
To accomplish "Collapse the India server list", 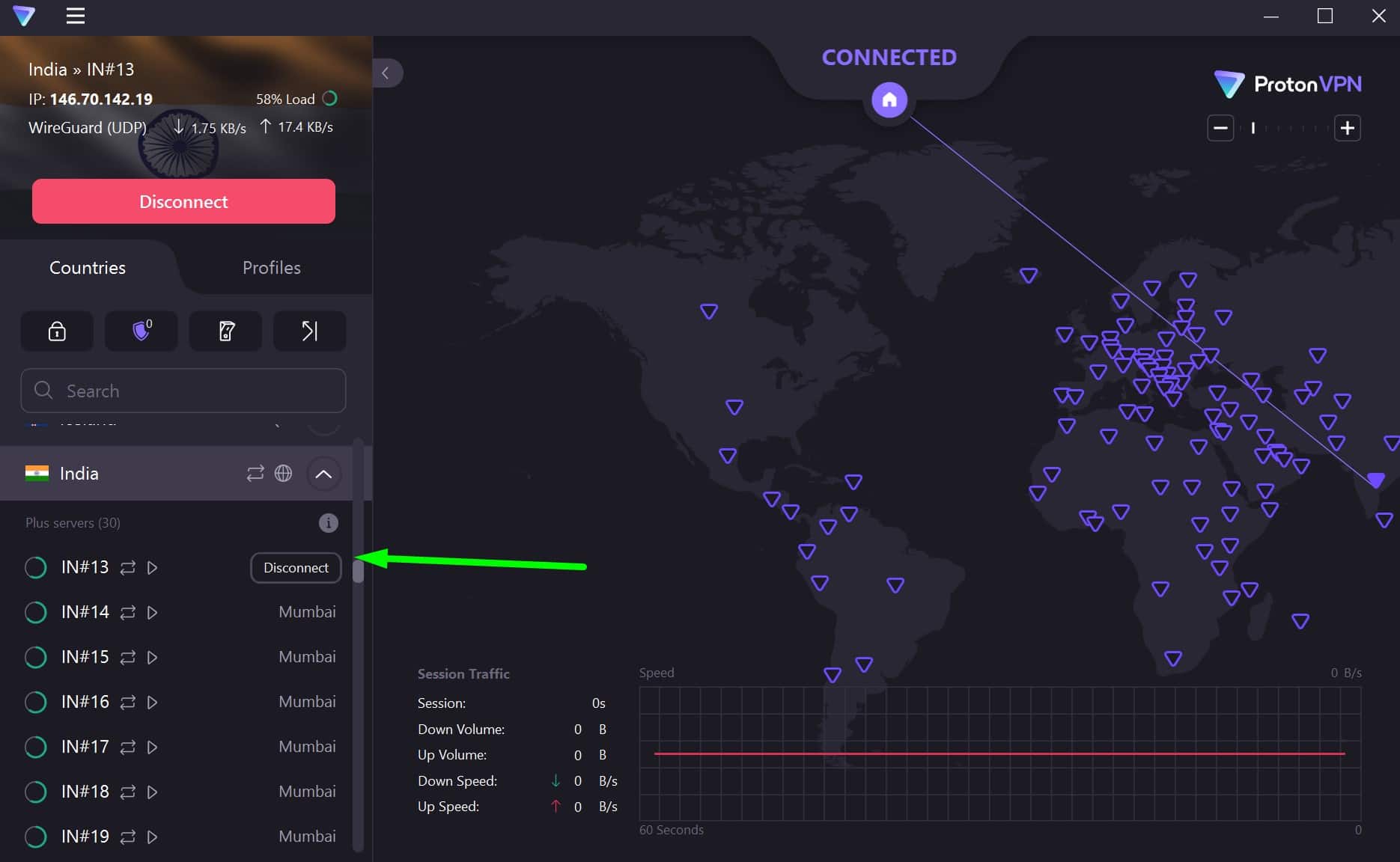I will pyautogui.click(x=323, y=474).
